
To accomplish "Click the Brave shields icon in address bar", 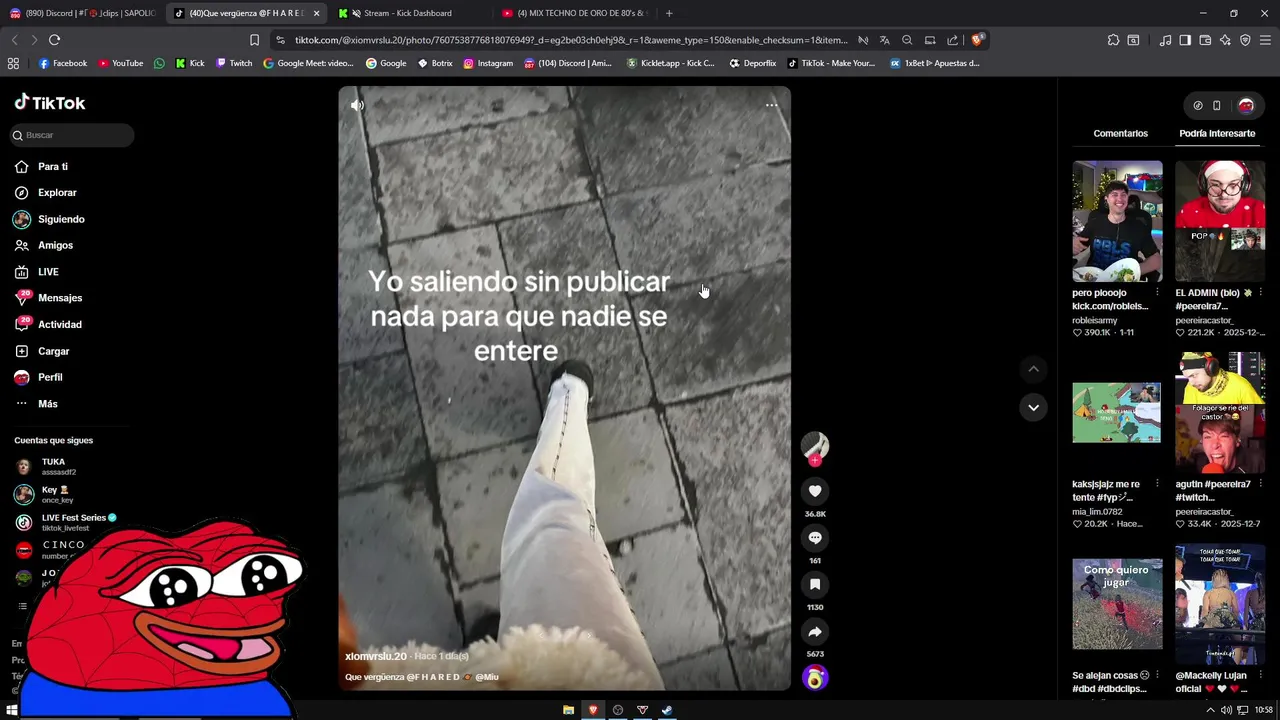I will 977,40.
